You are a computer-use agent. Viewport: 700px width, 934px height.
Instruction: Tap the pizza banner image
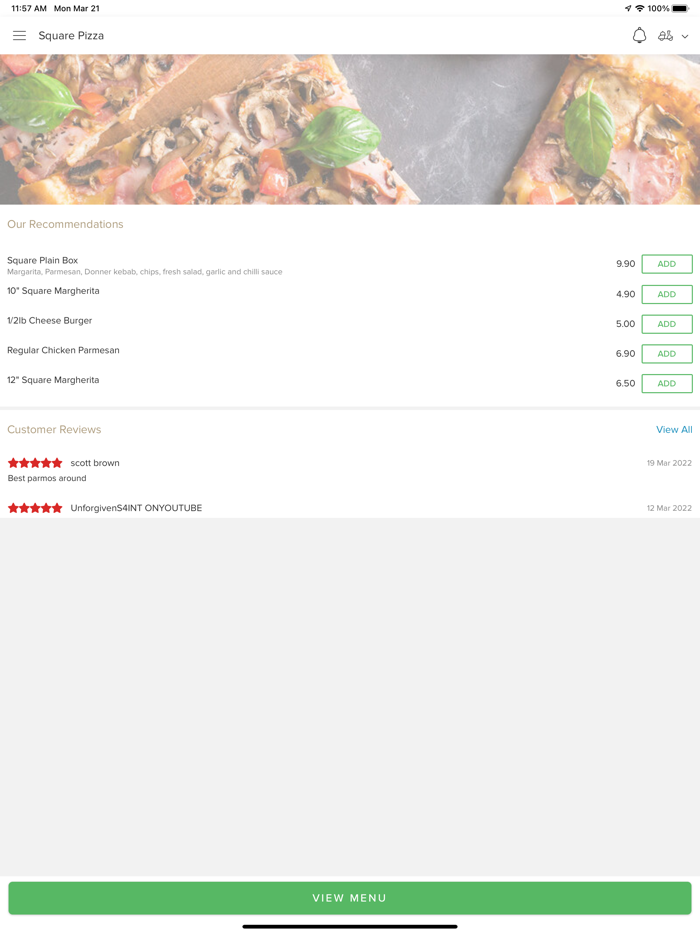pyautogui.click(x=350, y=130)
